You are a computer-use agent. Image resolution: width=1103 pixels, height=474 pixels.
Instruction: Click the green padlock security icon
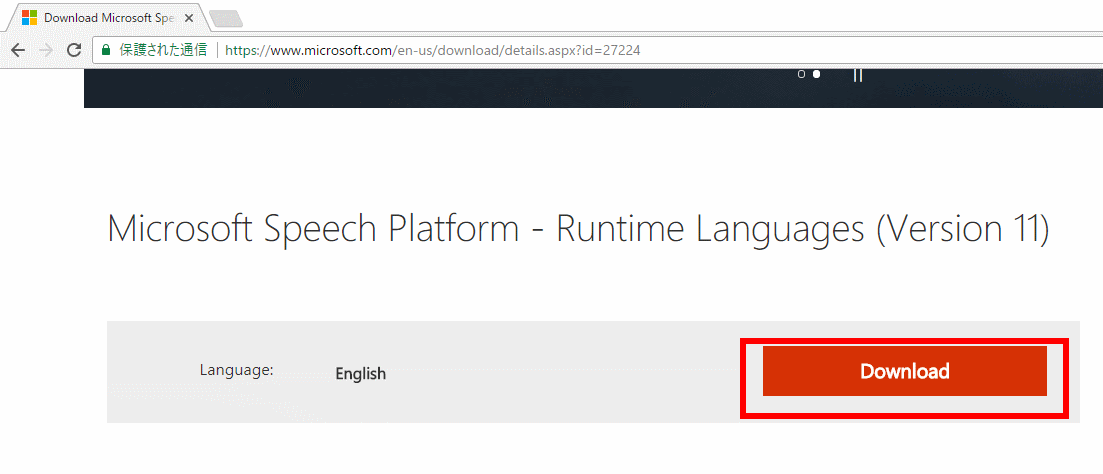[105, 50]
